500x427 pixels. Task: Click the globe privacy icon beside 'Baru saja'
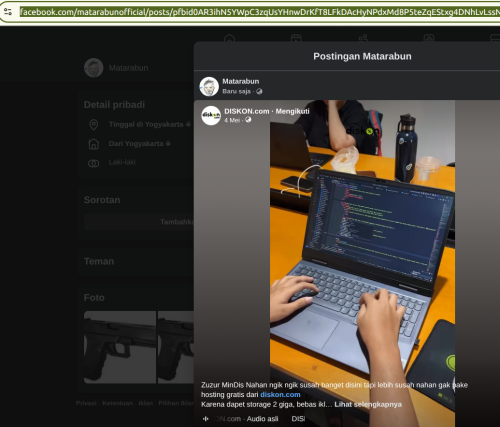pos(259,91)
